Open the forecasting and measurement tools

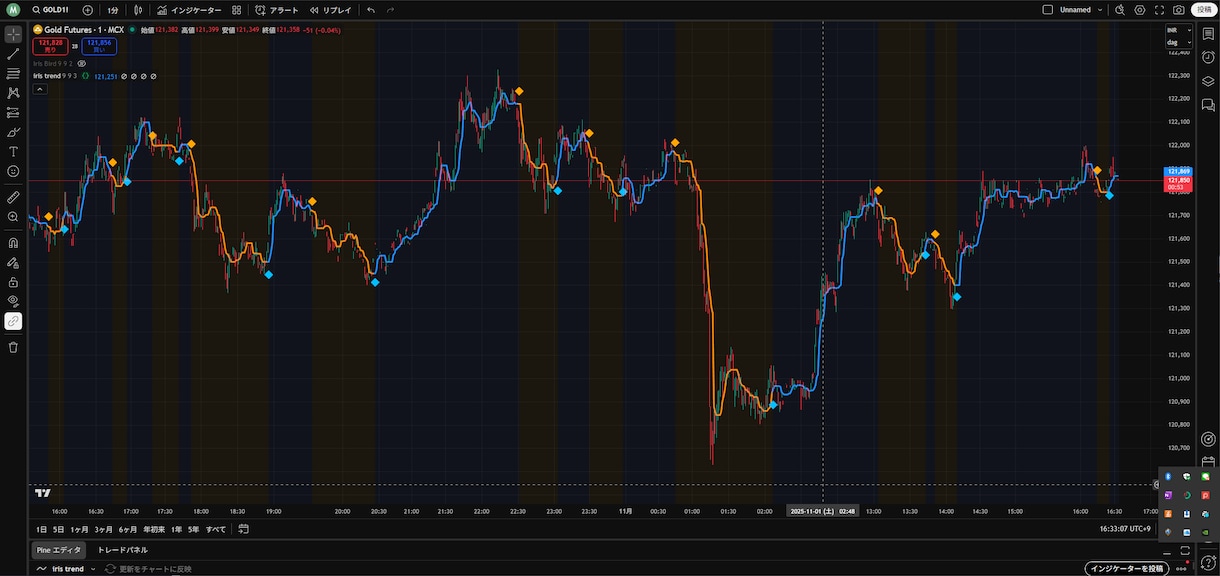point(13,112)
